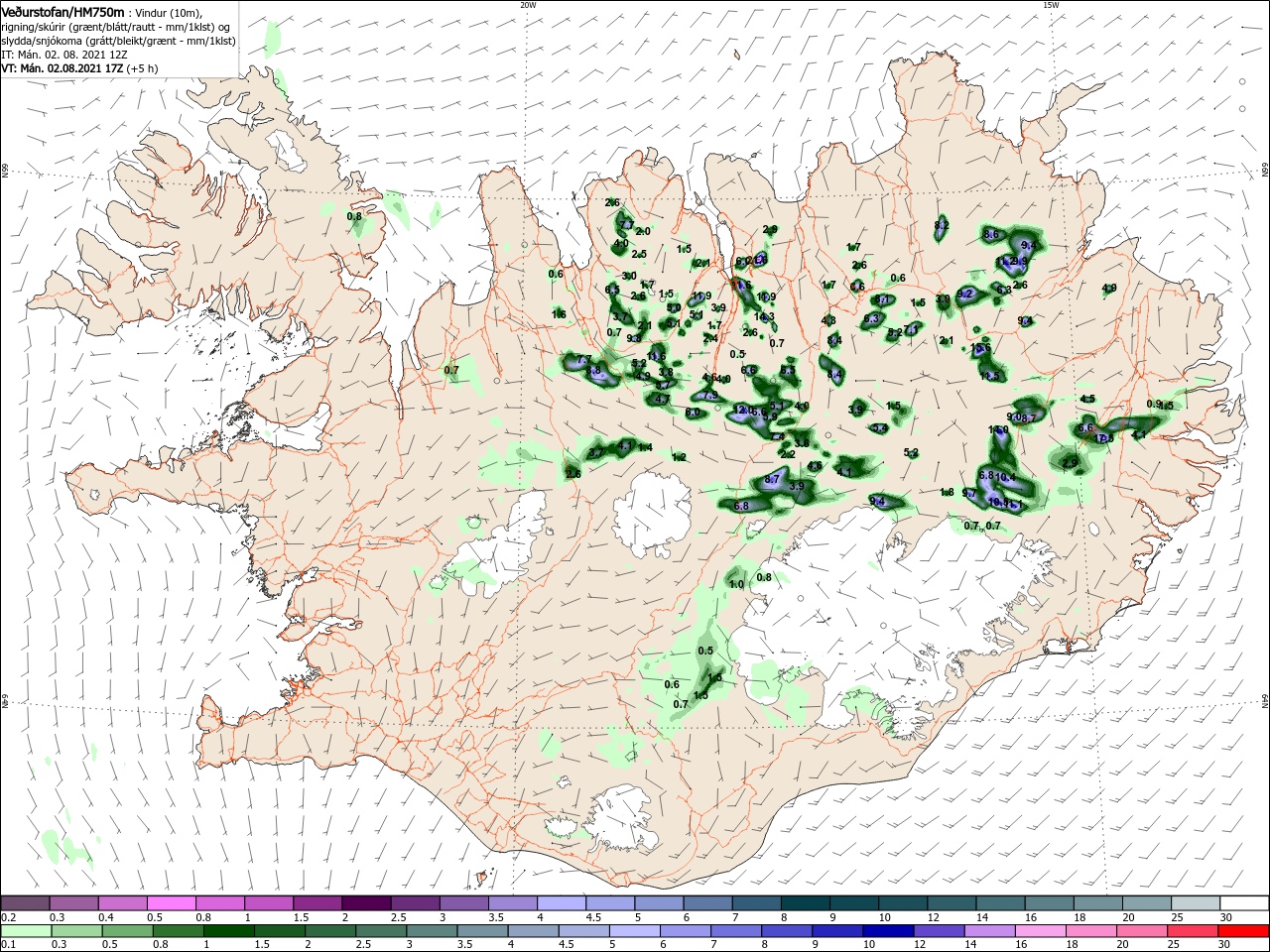The width and height of the screenshot is (1270, 952).
Task: Click the 8.1 precipitation value on the map
Action: [x=882, y=298]
